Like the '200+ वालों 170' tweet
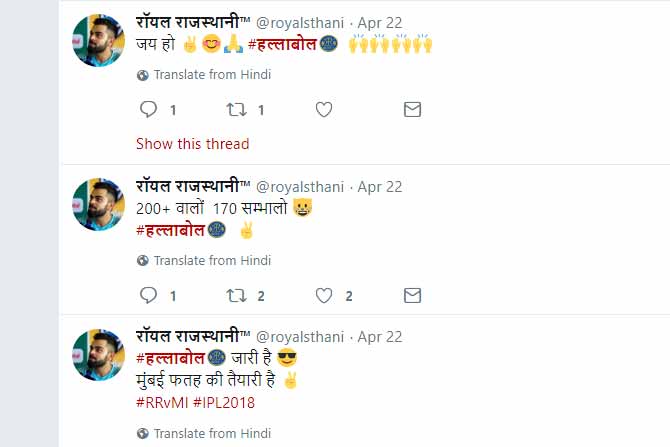The width and height of the screenshot is (670, 447). (324, 295)
